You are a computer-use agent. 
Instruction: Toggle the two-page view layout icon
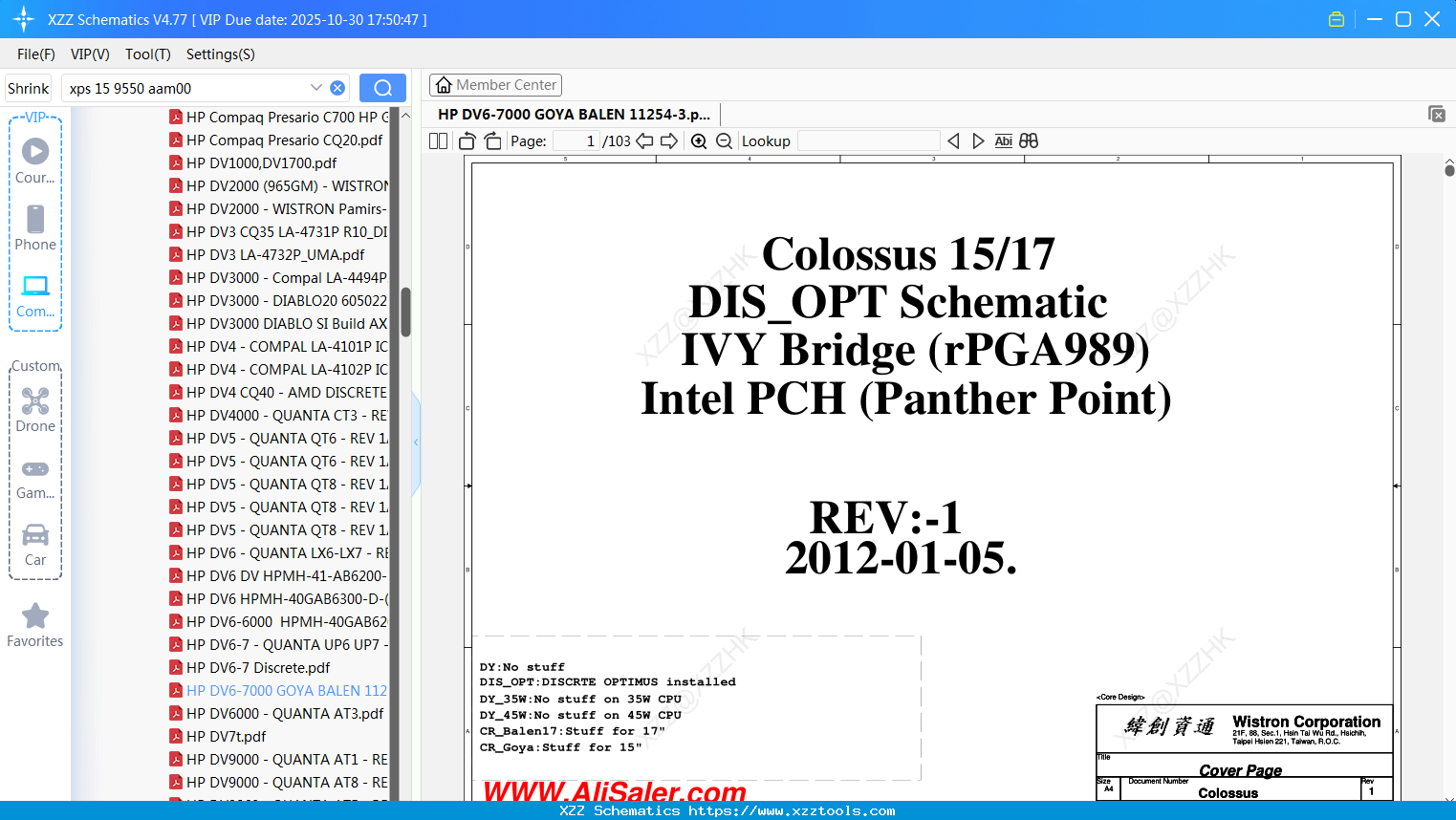tap(438, 140)
